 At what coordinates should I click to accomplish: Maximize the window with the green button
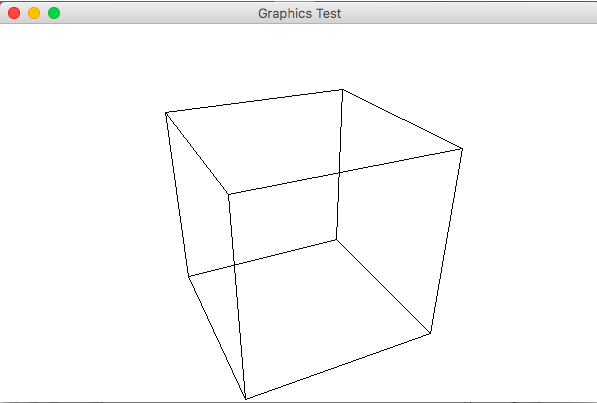[54, 13]
